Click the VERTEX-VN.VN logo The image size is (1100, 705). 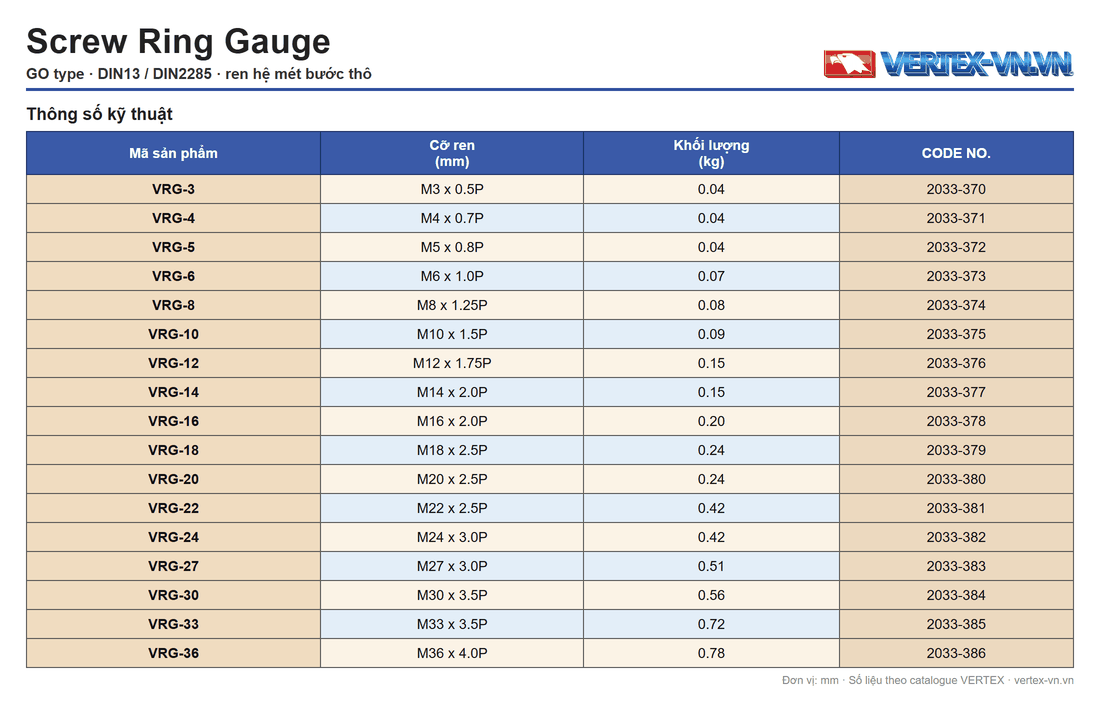948,64
